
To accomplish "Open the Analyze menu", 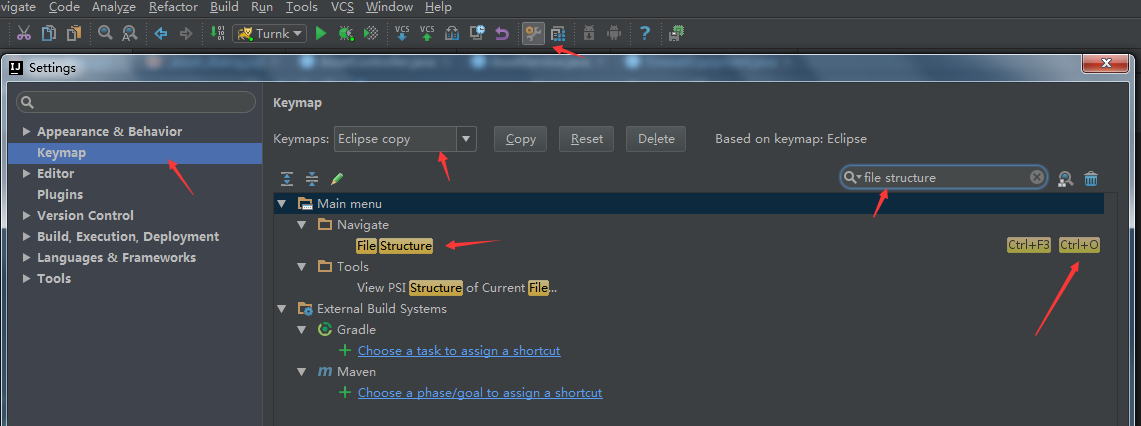I will click(114, 7).
